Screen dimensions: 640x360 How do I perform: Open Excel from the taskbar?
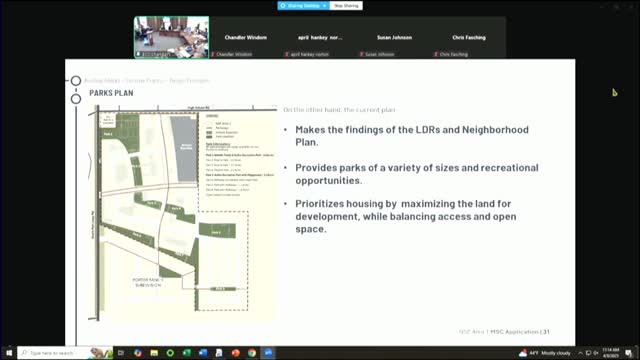(187, 353)
